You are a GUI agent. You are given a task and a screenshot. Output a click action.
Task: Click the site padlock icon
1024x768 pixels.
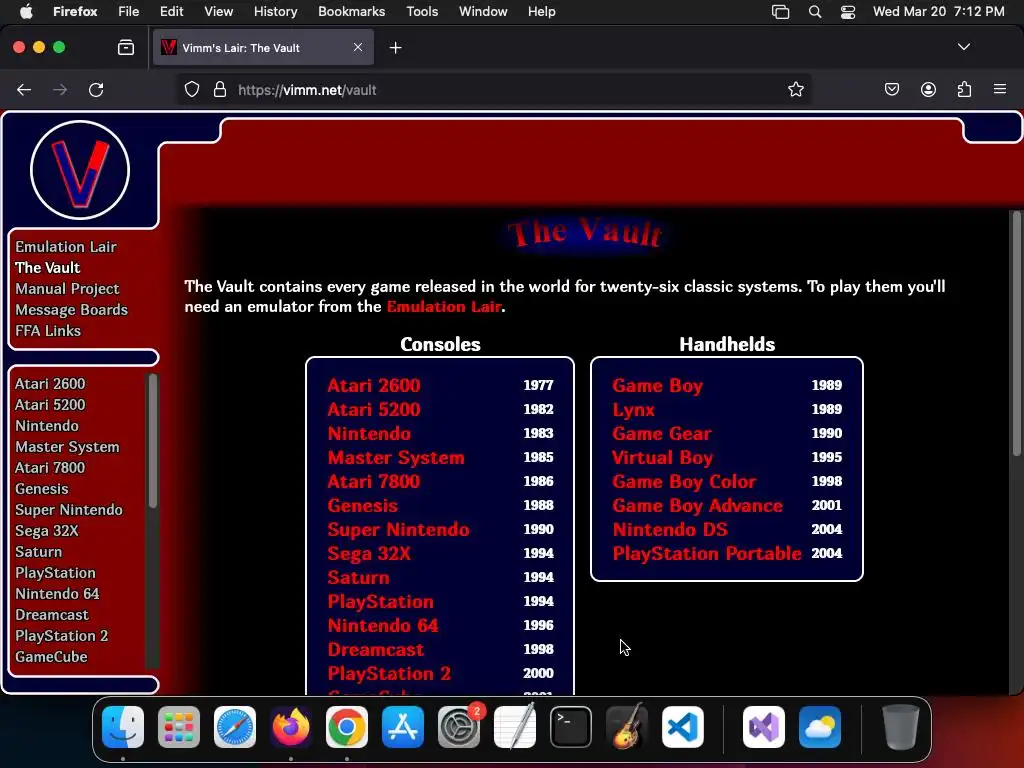(220, 89)
